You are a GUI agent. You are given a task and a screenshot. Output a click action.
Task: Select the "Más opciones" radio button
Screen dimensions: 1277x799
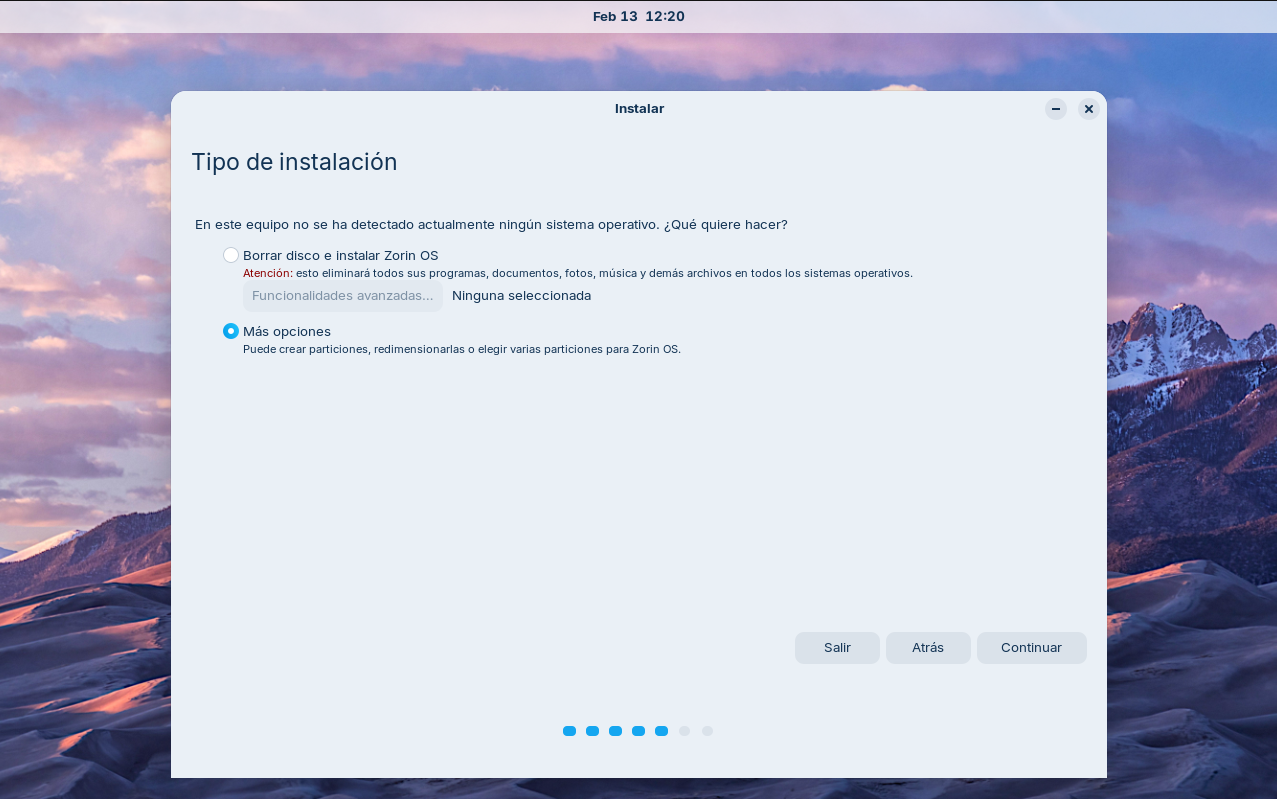click(x=231, y=331)
